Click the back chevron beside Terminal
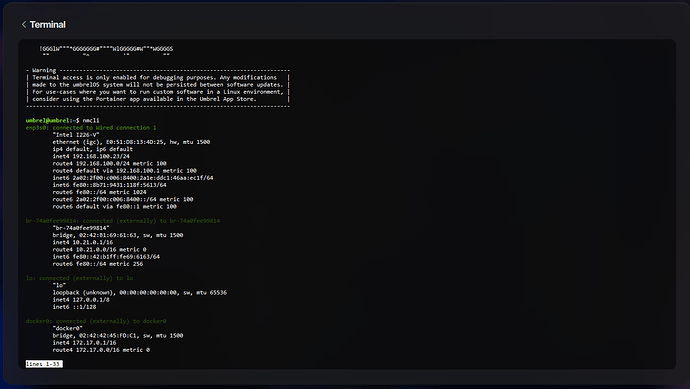The width and height of the screenshot is (690, 389). pyautogui.click(x=24, y=25)
